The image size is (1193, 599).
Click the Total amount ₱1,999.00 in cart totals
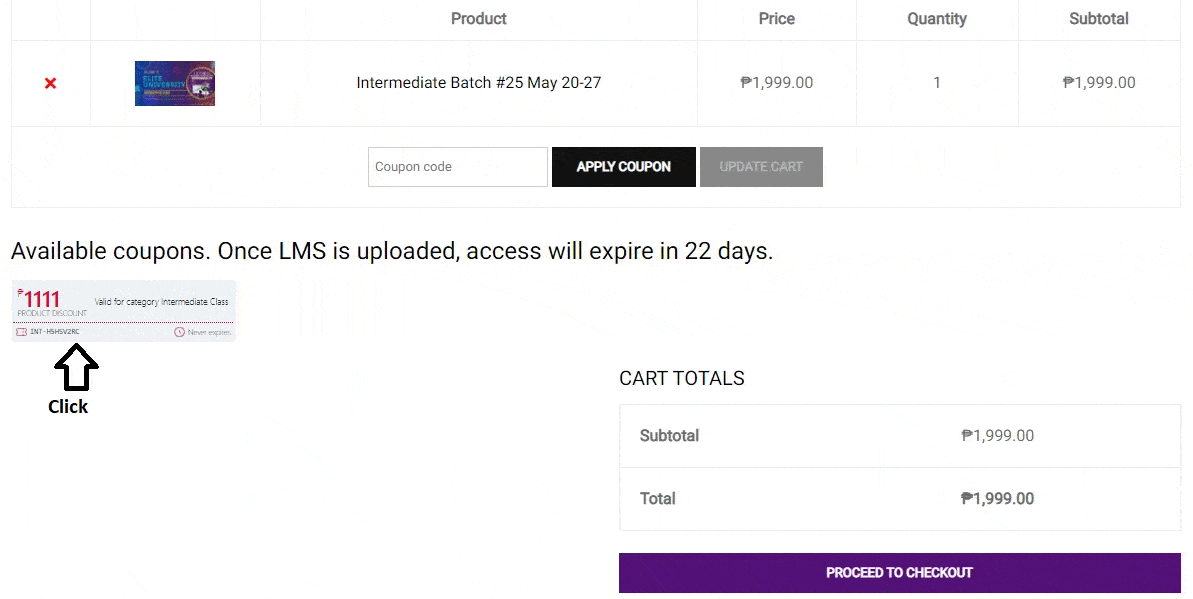(x=997, y=499)
